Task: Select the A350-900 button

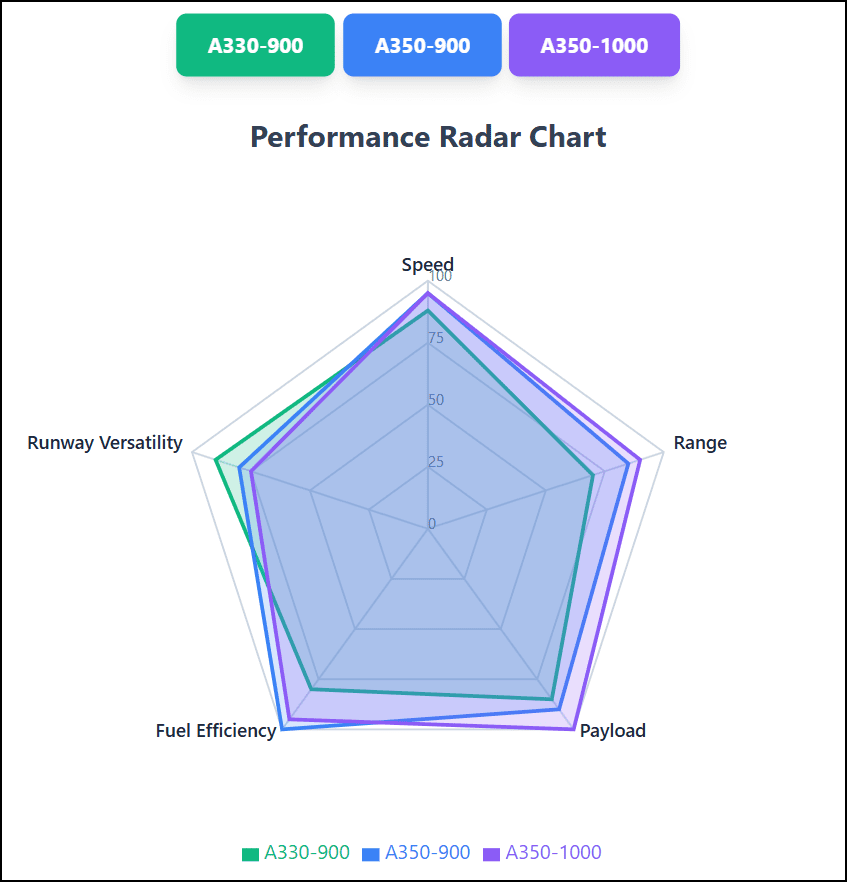Action: pyautogui.click(x=422, y=45)
